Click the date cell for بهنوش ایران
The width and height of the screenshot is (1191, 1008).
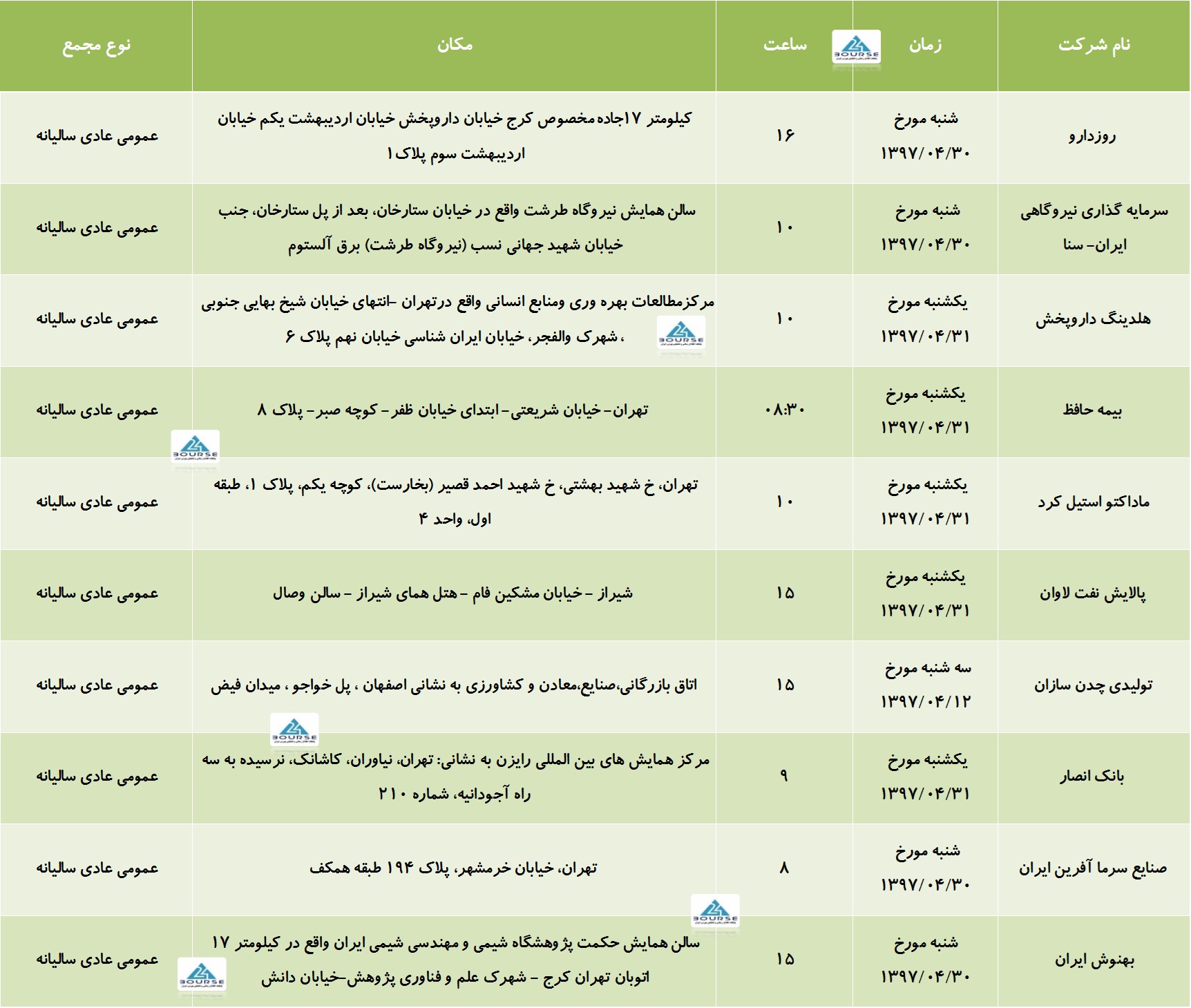coord(926,960)
